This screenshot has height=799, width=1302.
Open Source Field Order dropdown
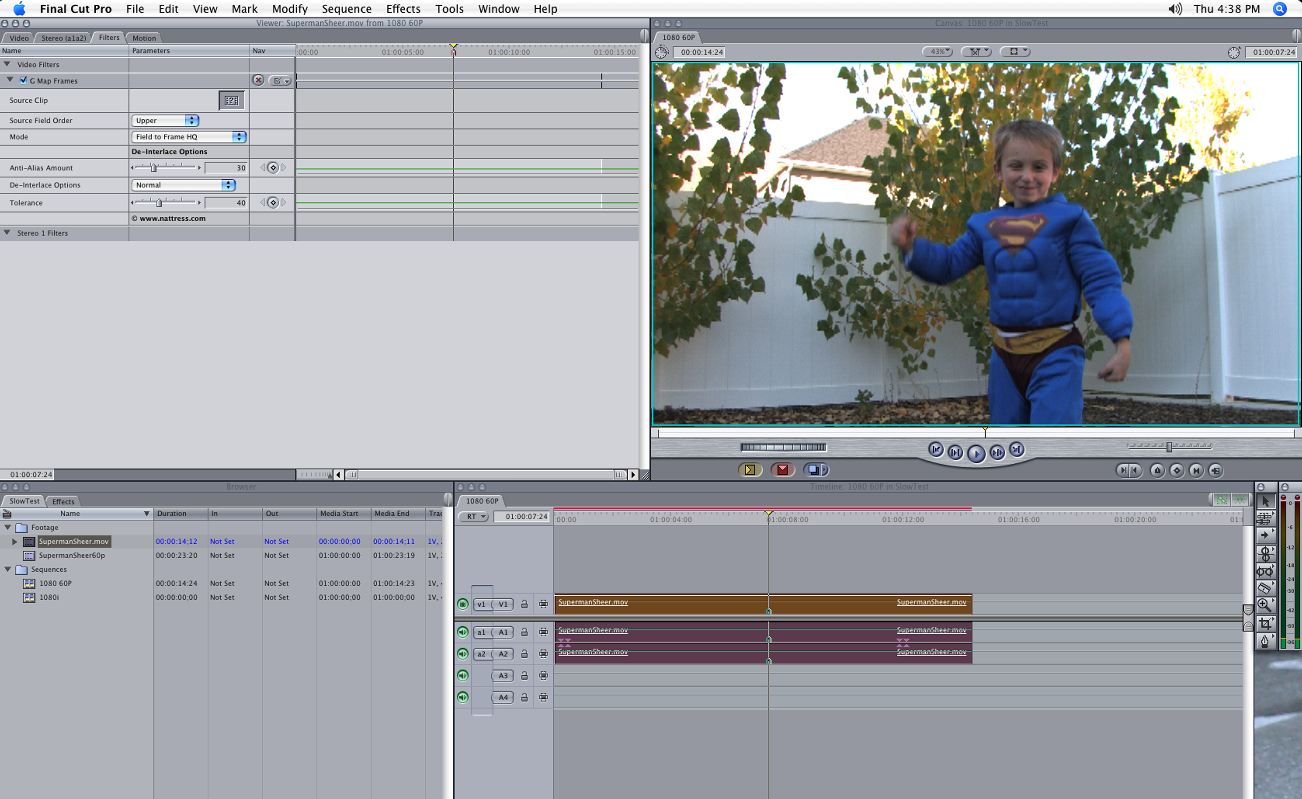click(x=165, y=120)
